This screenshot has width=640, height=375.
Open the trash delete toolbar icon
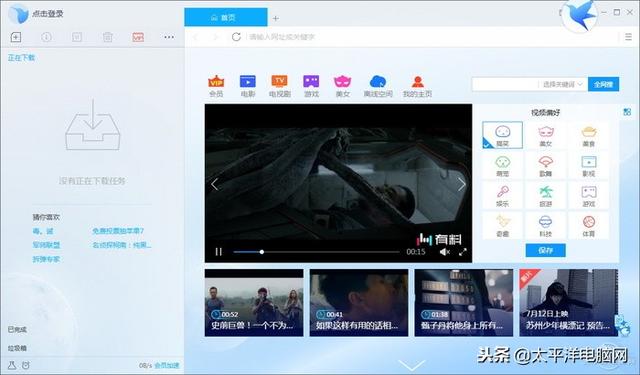pos(108,37)
